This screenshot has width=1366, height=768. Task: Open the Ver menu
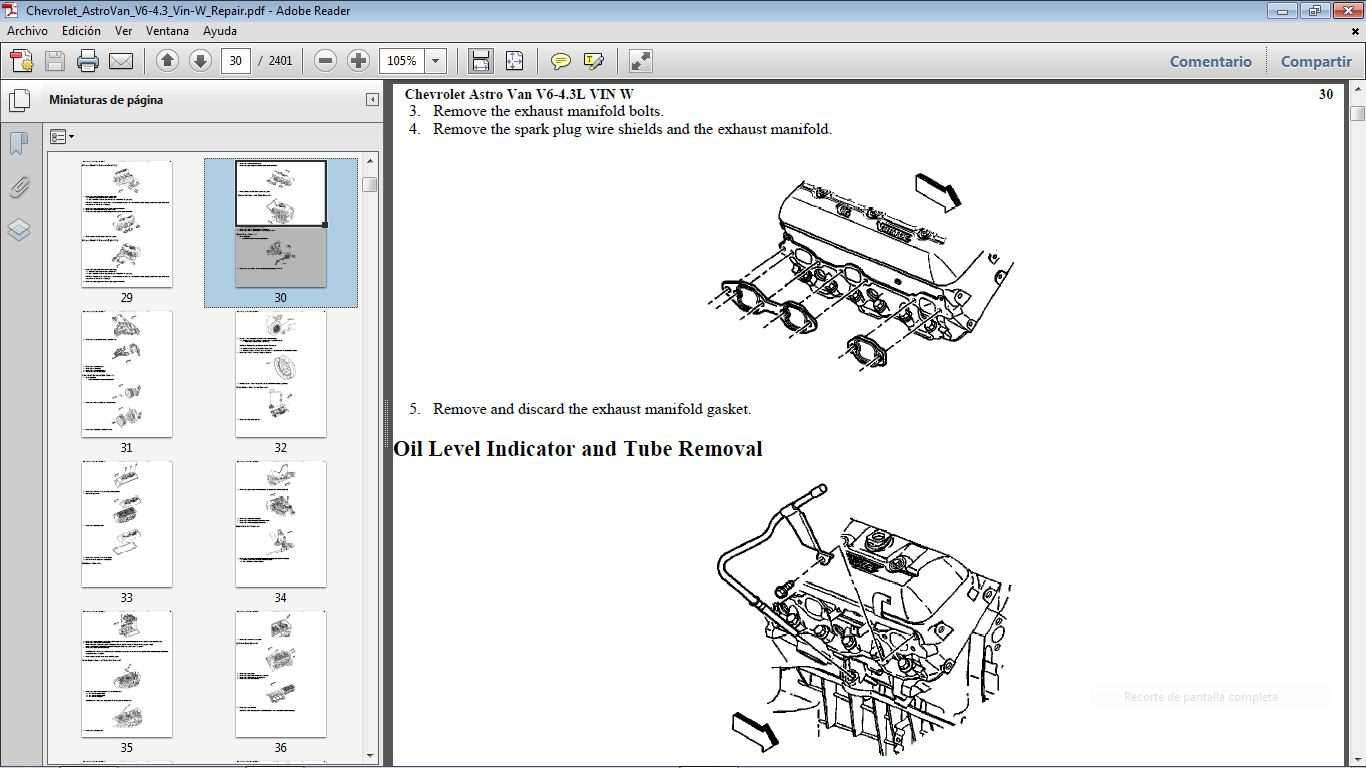[123, 31]
